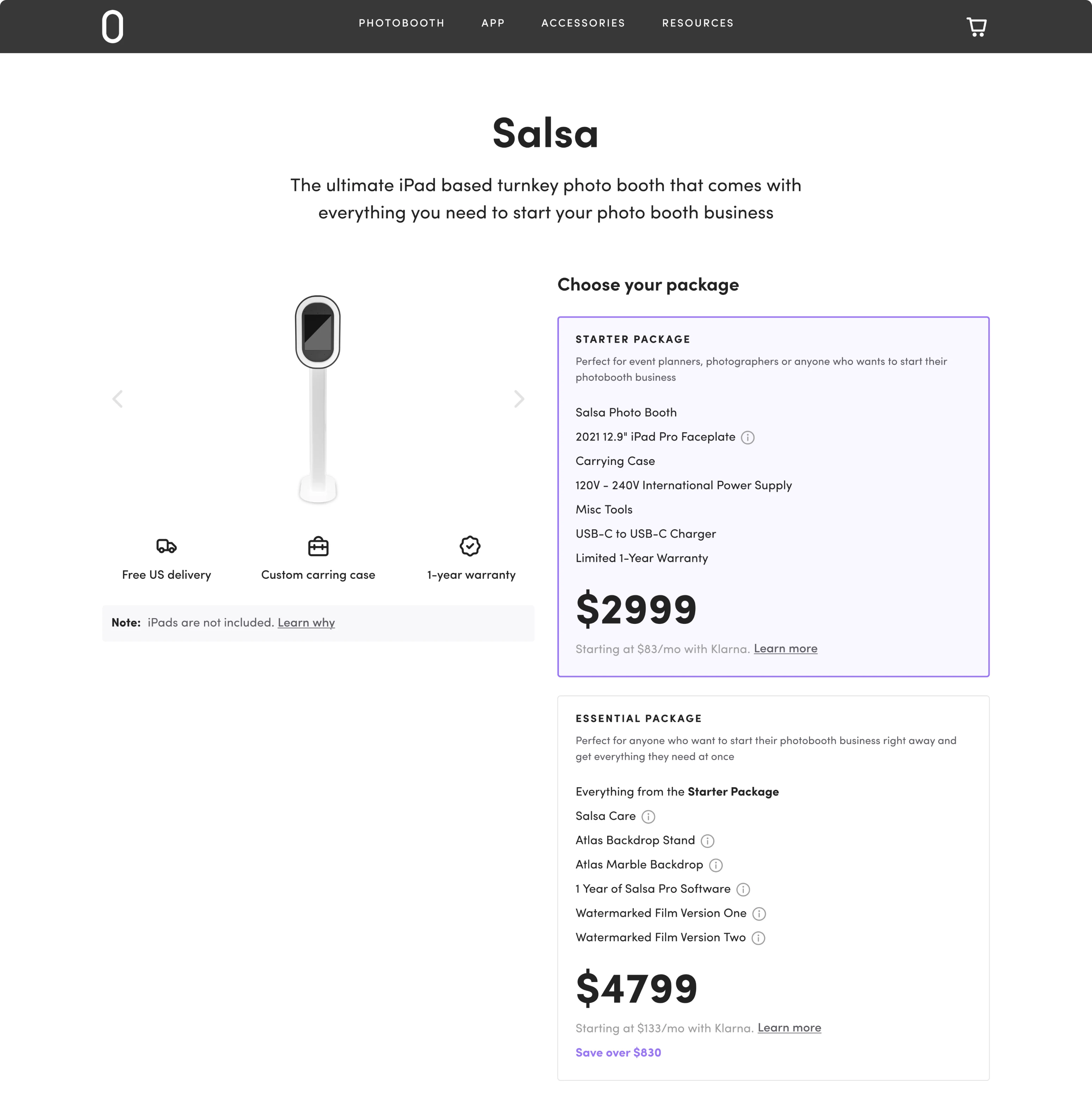Open info tooltip for 1 Year of Salsa Pro Software
1092x1099 pixels.
[x=743, y=890]
